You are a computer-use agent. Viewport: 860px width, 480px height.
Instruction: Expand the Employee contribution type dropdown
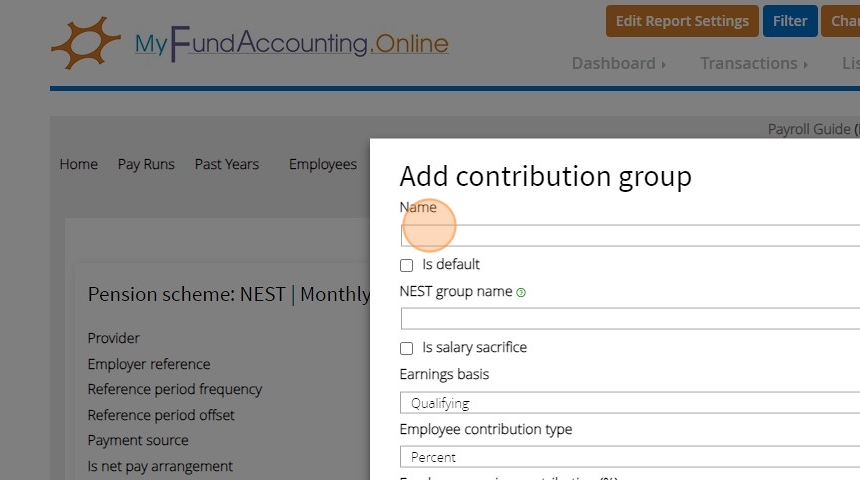(630, 457)
